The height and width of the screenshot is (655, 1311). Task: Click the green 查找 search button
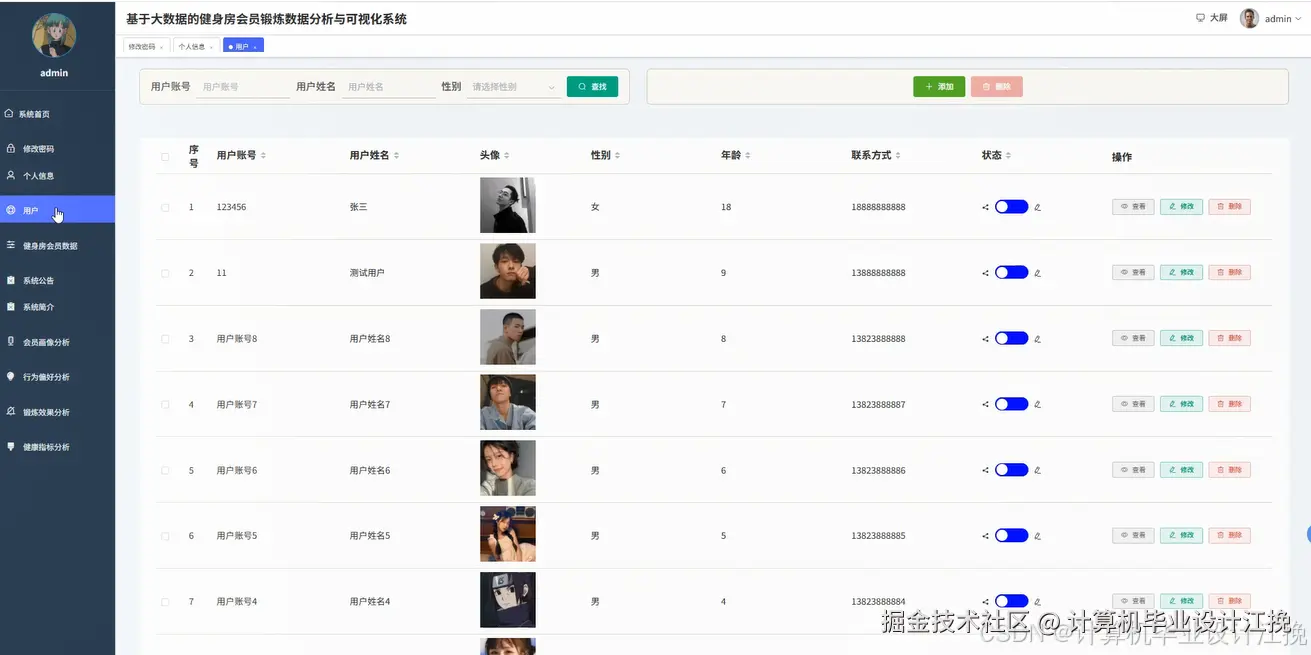pos(592,87)
